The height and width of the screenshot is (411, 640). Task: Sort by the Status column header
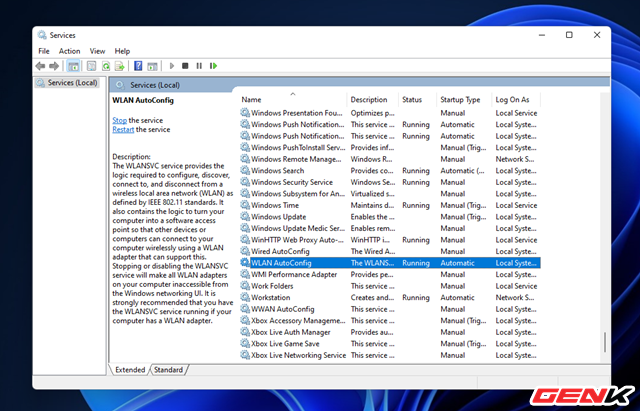point(418,100)
